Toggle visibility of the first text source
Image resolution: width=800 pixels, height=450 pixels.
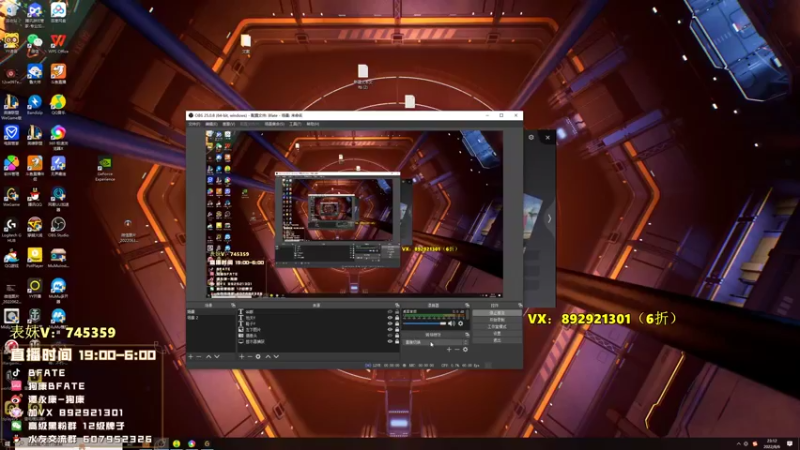390,311
